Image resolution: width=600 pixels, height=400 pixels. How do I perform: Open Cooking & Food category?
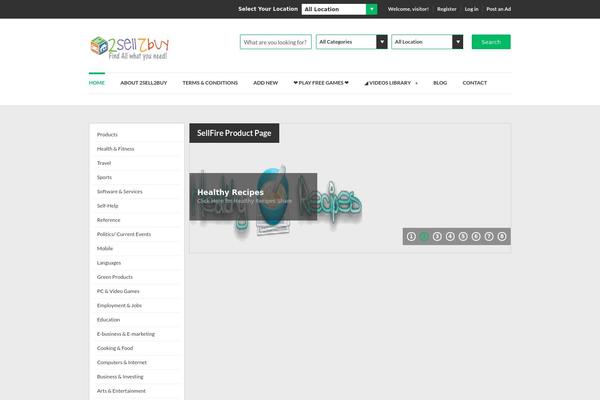tap(115, 348)
